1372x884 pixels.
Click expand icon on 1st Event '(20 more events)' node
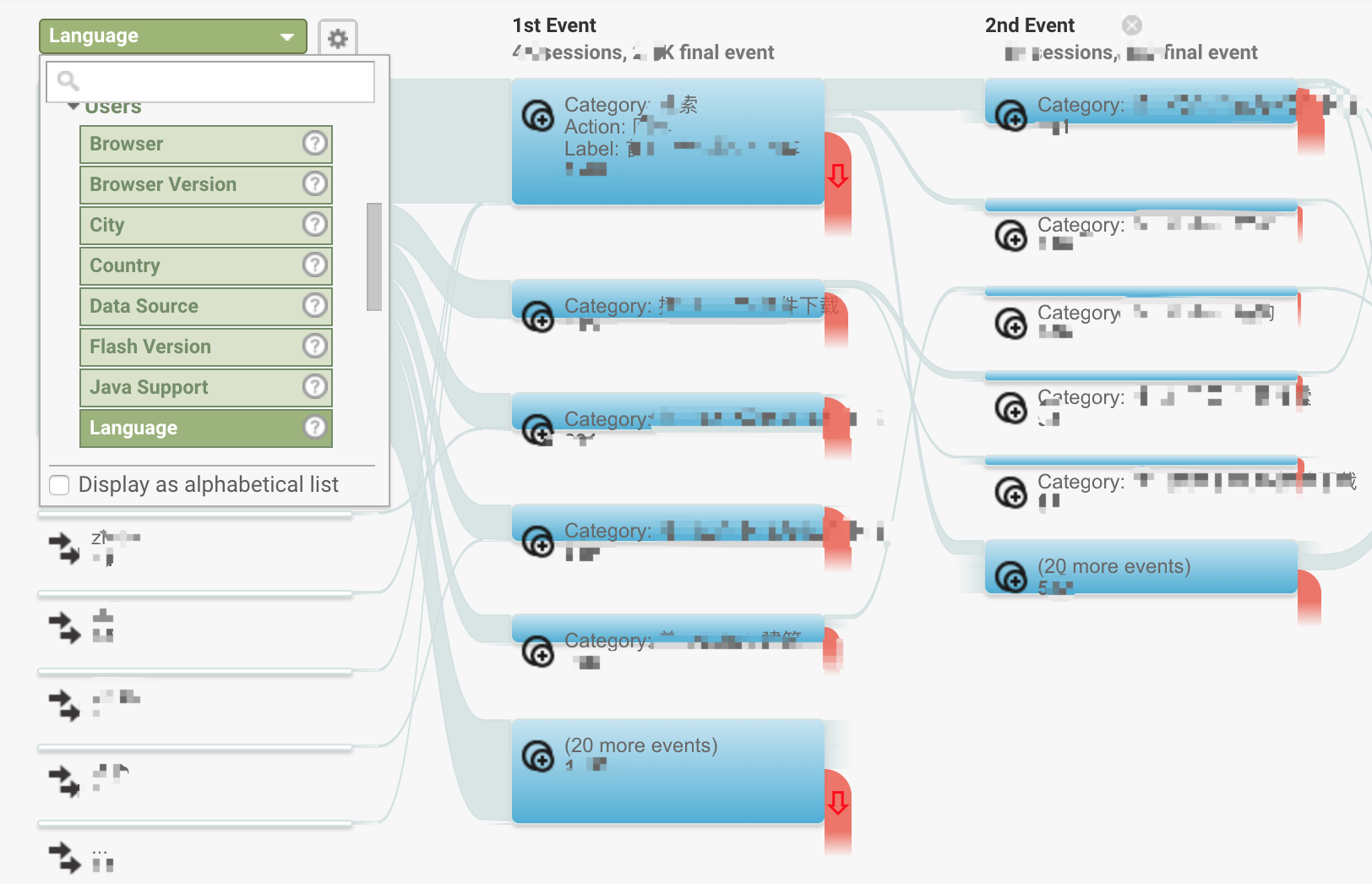pos(538,756)
